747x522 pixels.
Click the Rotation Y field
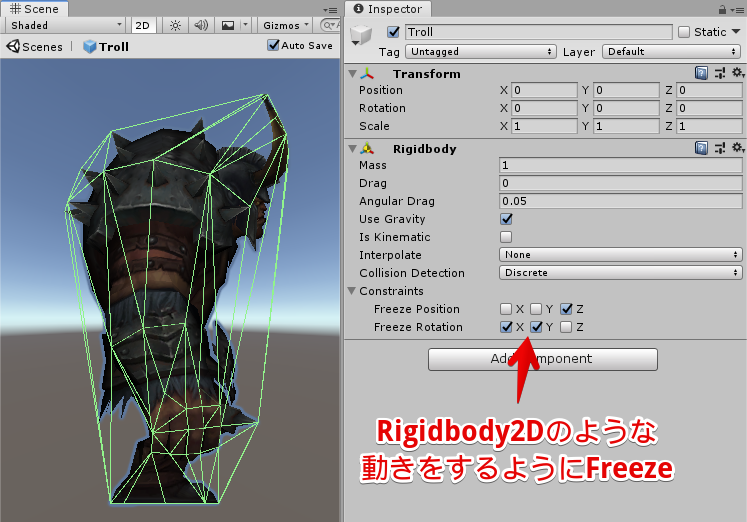(626, 108)
